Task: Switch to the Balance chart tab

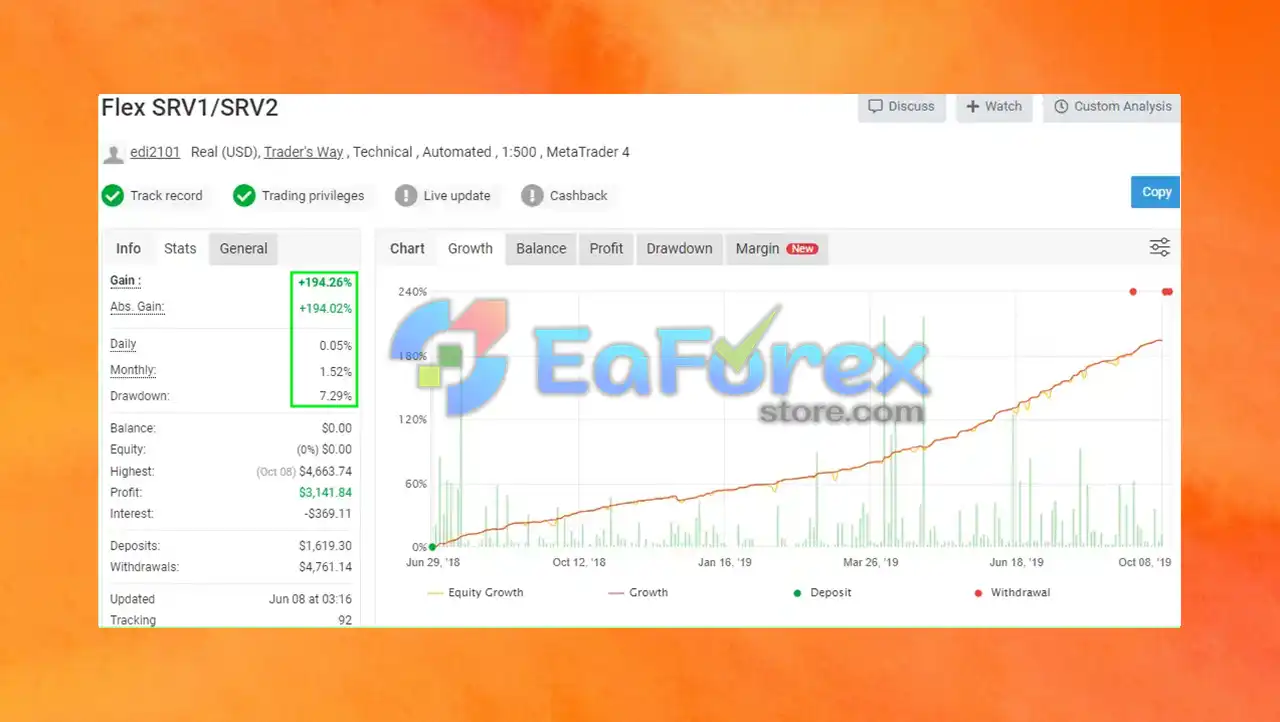Action: pyautogui.click(x=541, y=249)
